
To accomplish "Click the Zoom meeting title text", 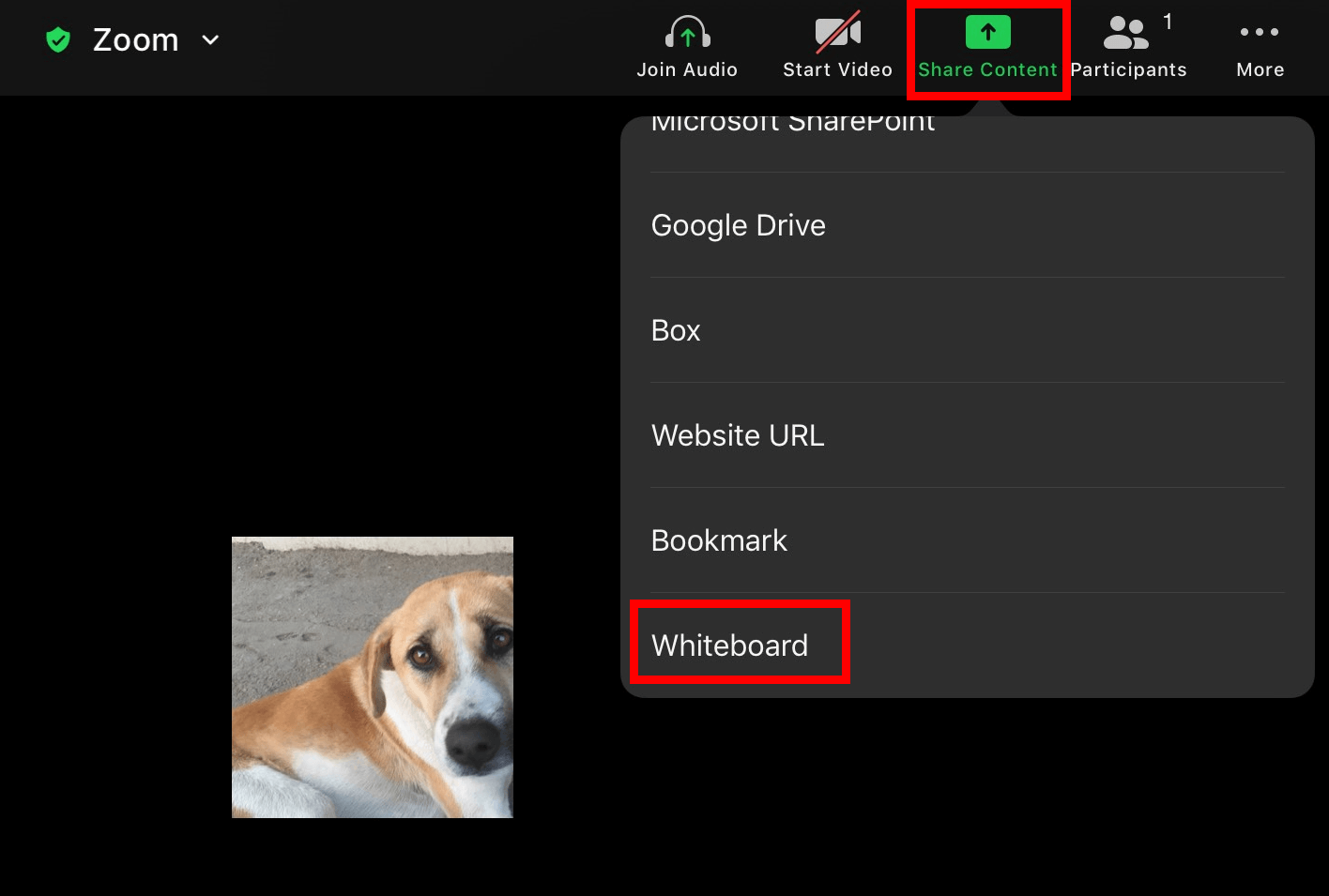I will coord(136,39).
